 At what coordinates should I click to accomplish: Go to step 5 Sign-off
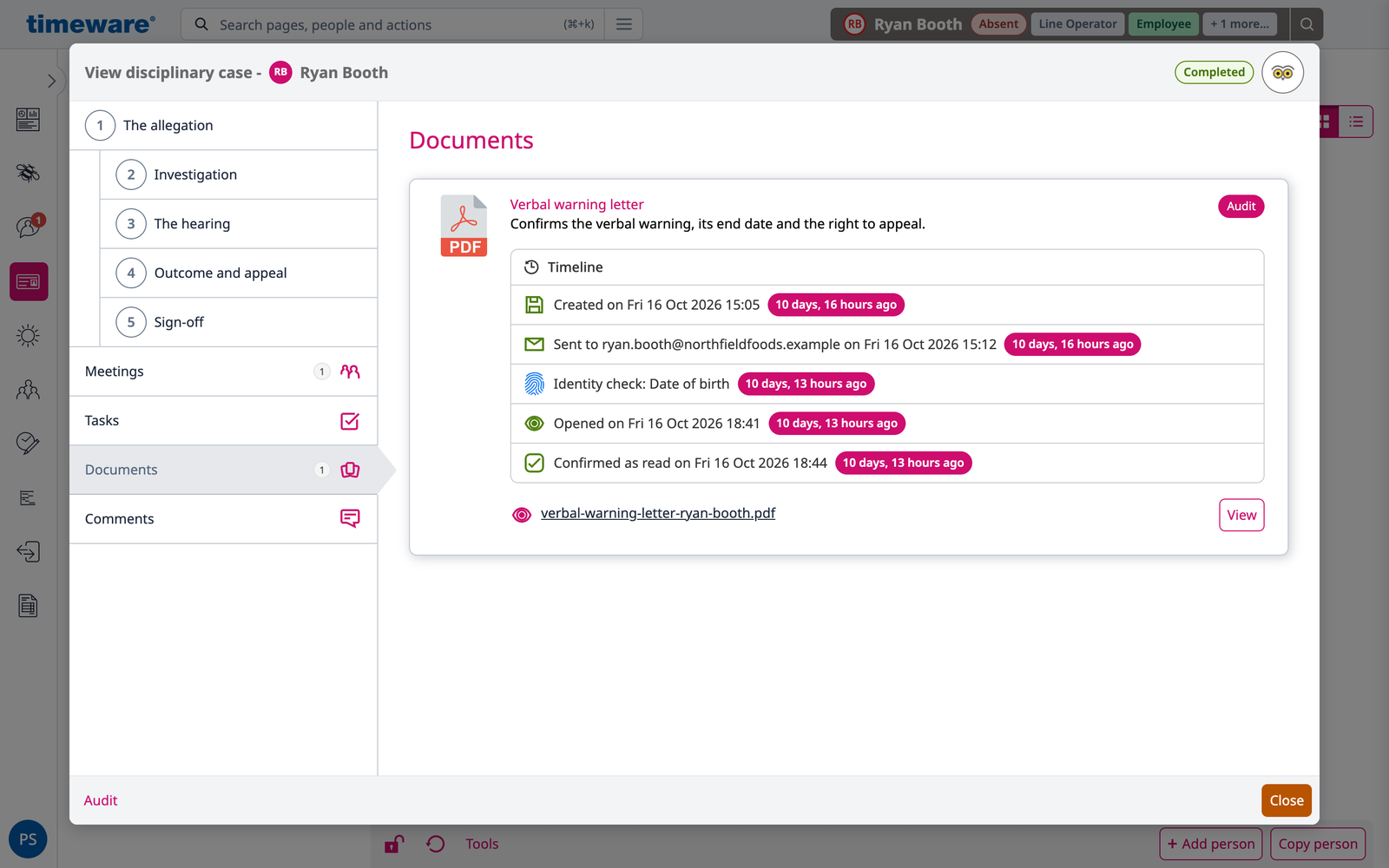239,322
